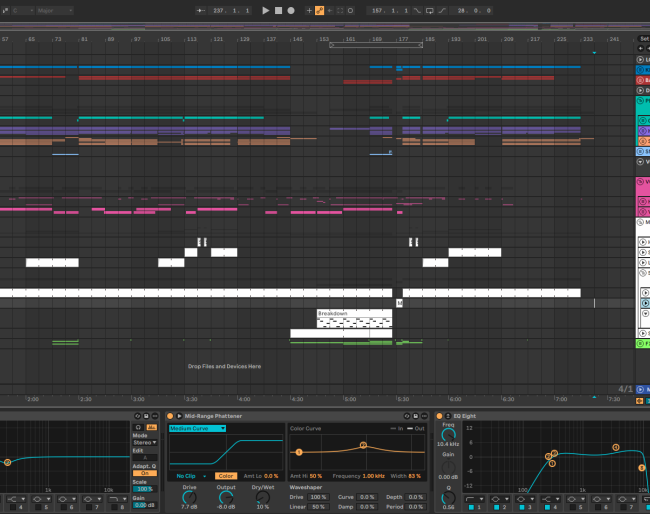
Task: Open the Medium Curve preset dropdown
Action: point(197,428)
